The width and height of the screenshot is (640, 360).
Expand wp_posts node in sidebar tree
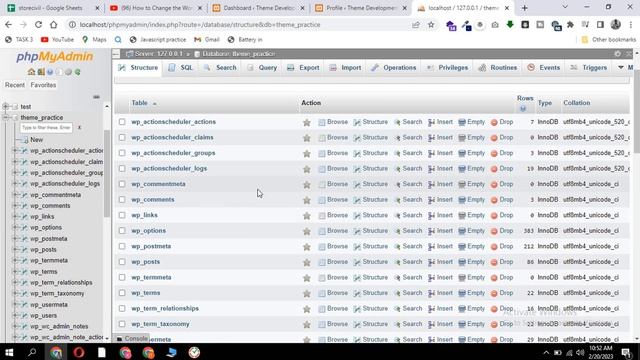tap(16, 249)
